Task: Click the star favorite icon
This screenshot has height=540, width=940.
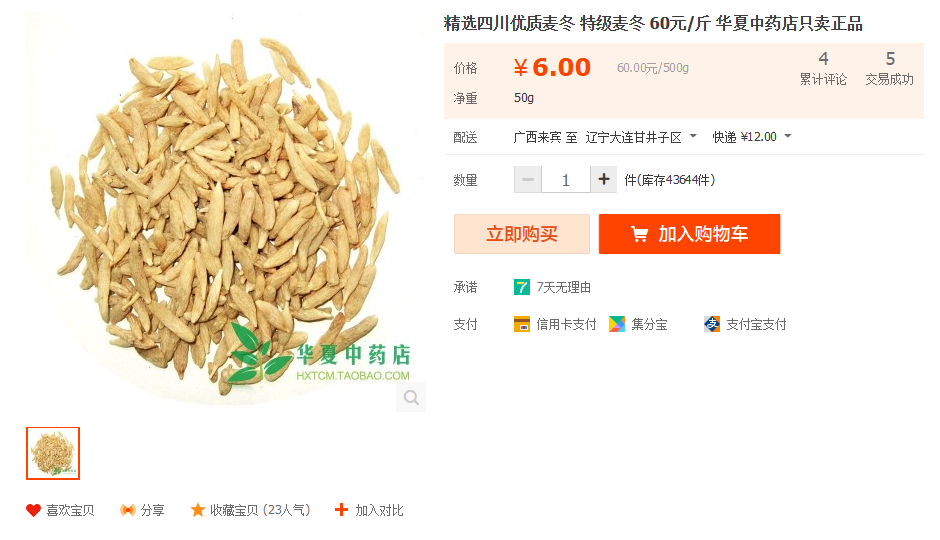Action: click(x=198, y=511)
